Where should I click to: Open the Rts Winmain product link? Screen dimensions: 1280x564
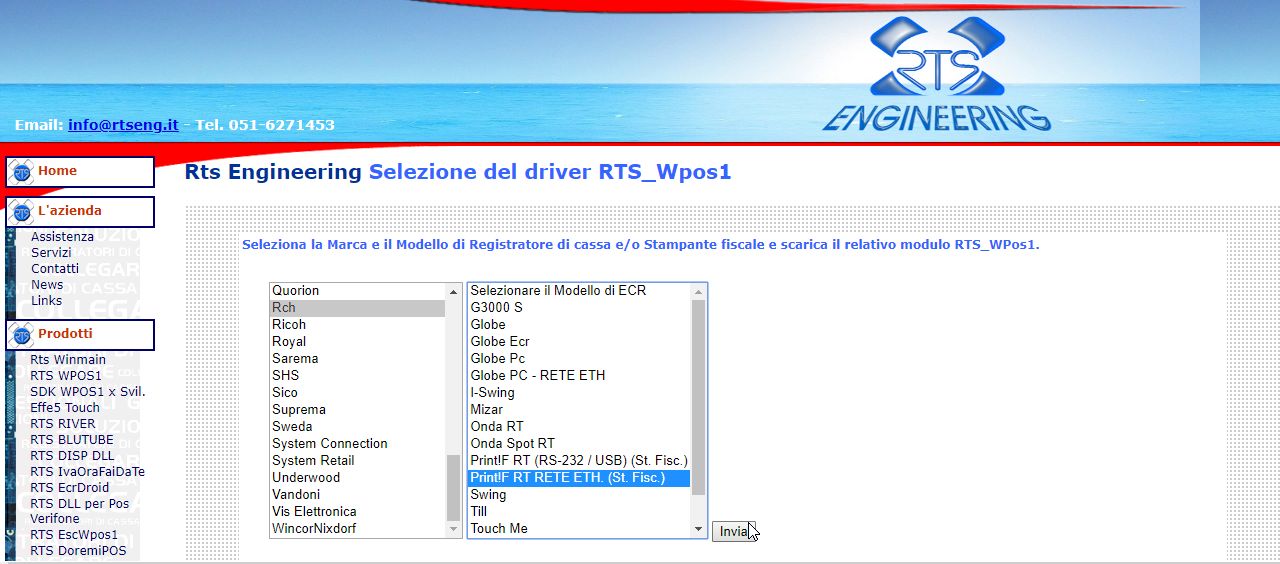tap(68, 360)
